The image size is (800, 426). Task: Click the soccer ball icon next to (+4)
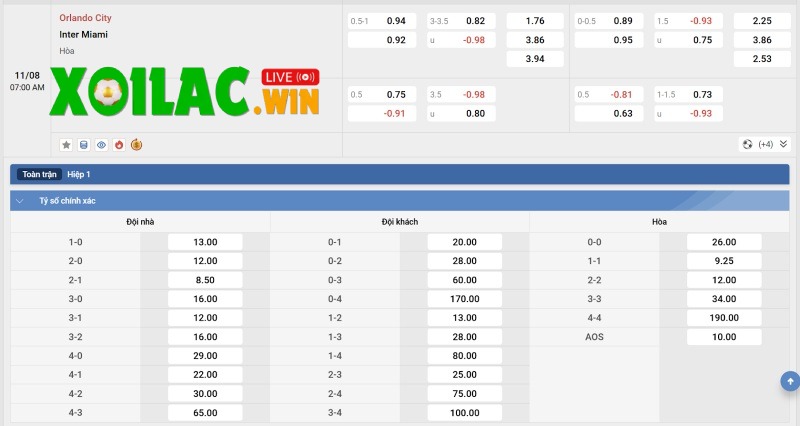[747, 144]
